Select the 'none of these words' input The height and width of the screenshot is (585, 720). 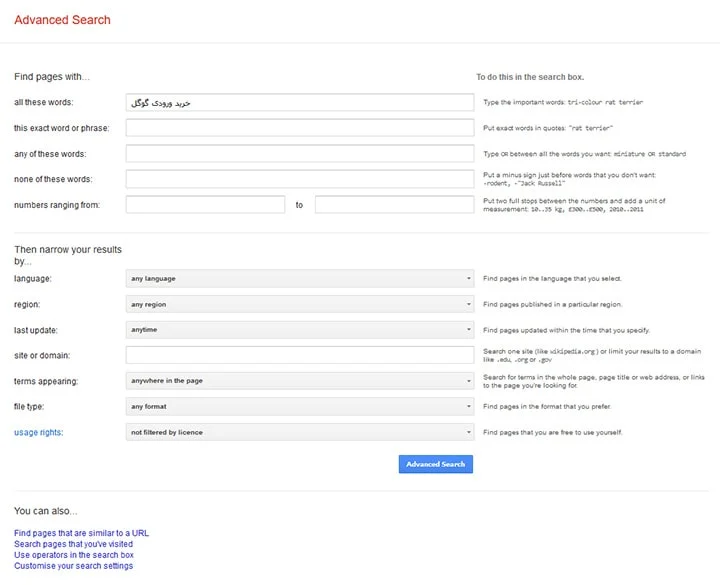[300, 179]
